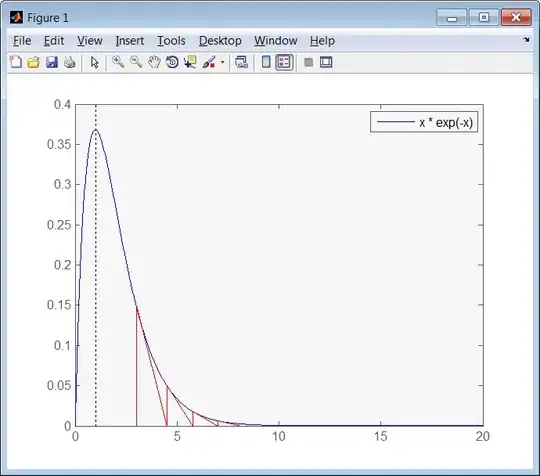
Task: Click the x-axis label 15
Action: pos(381,437)
